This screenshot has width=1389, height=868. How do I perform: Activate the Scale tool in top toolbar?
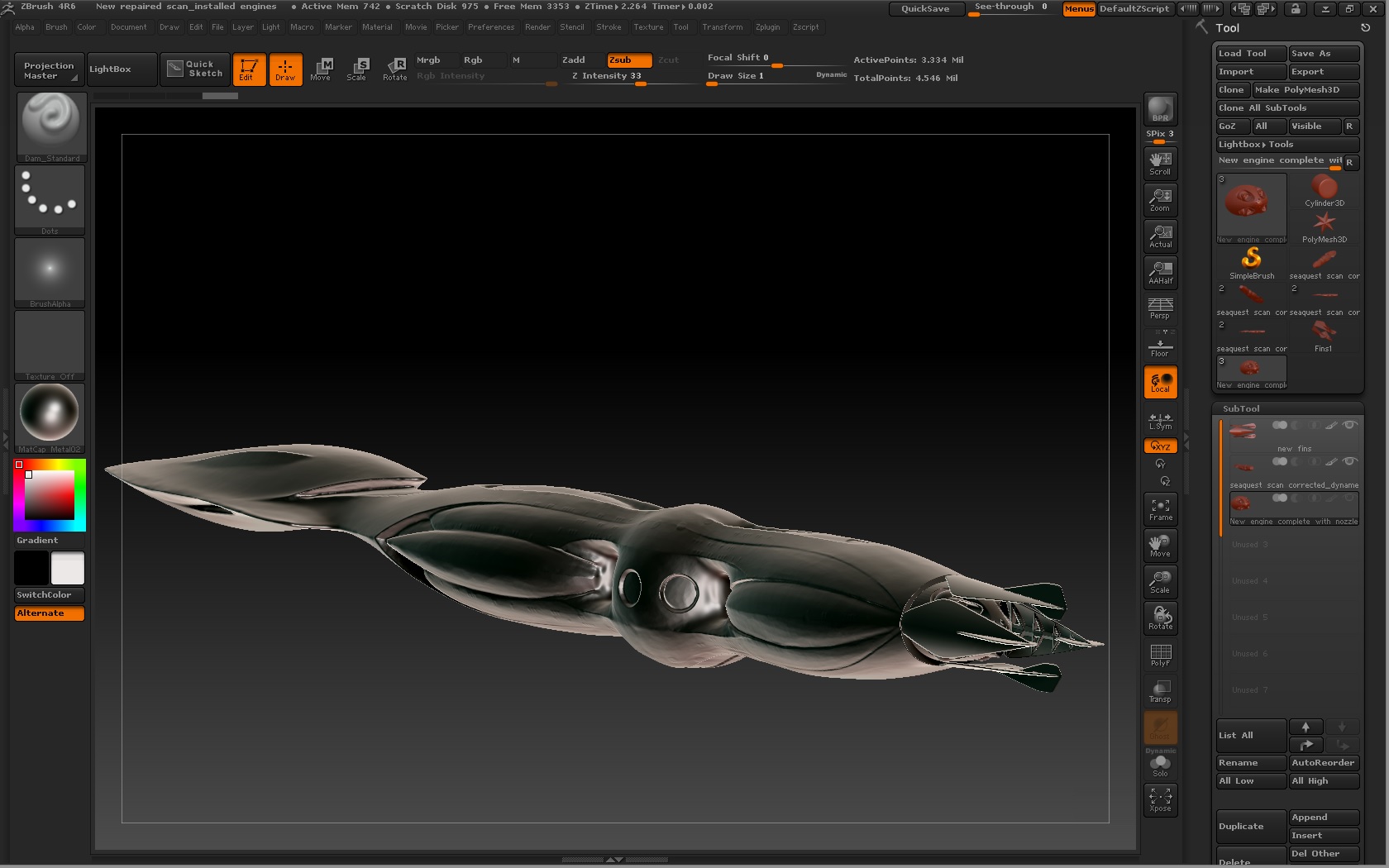click(x=357, y=69)
